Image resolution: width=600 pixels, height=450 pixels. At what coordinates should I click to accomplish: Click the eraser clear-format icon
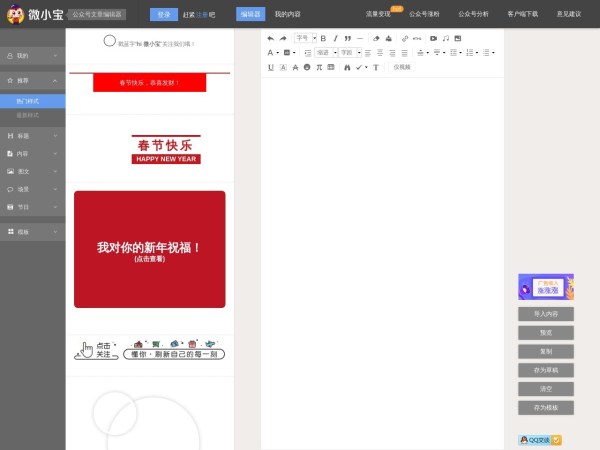pyautogui.click(x=376, y=38)
